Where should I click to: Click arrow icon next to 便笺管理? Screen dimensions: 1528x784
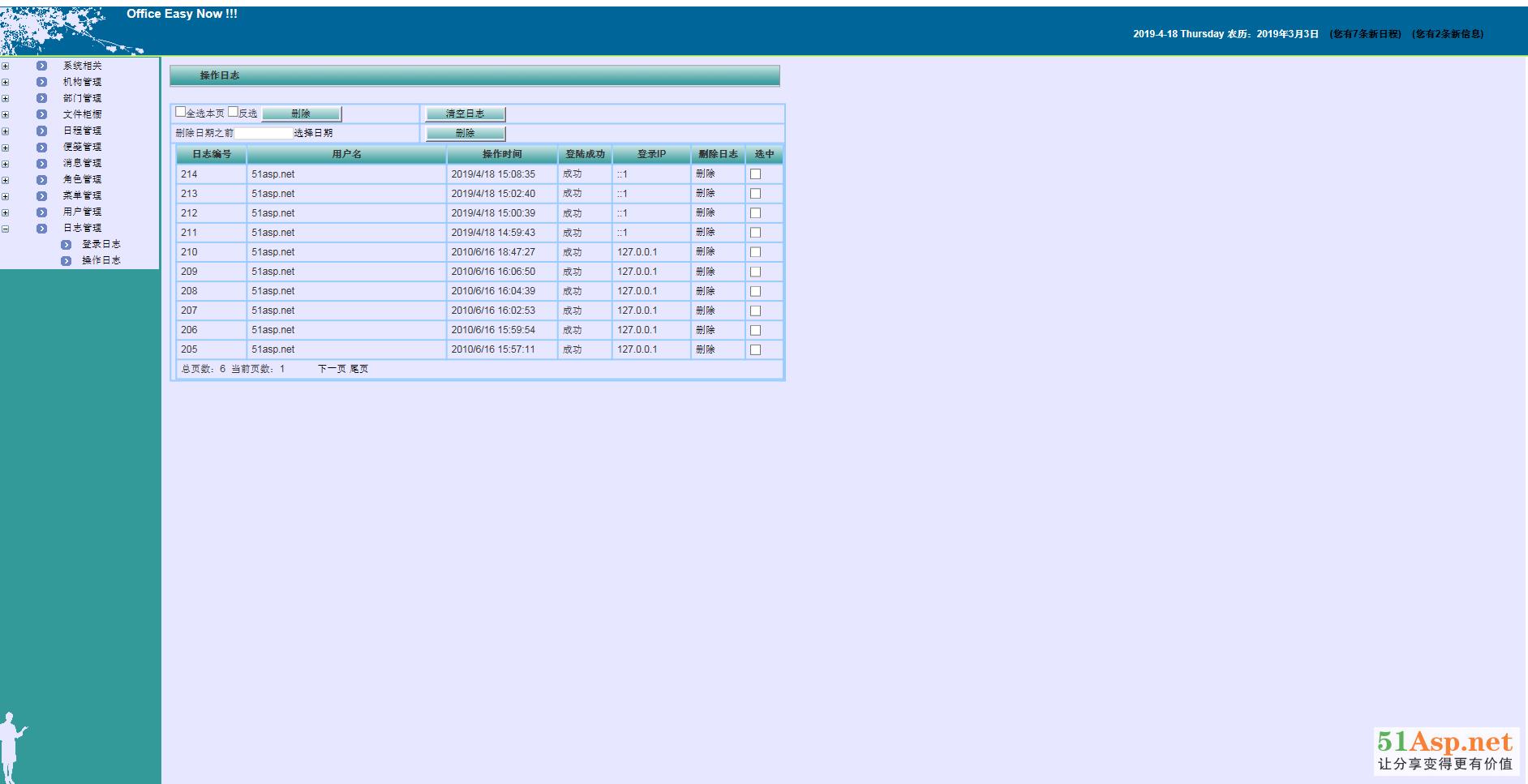click(x=41, y=147)
